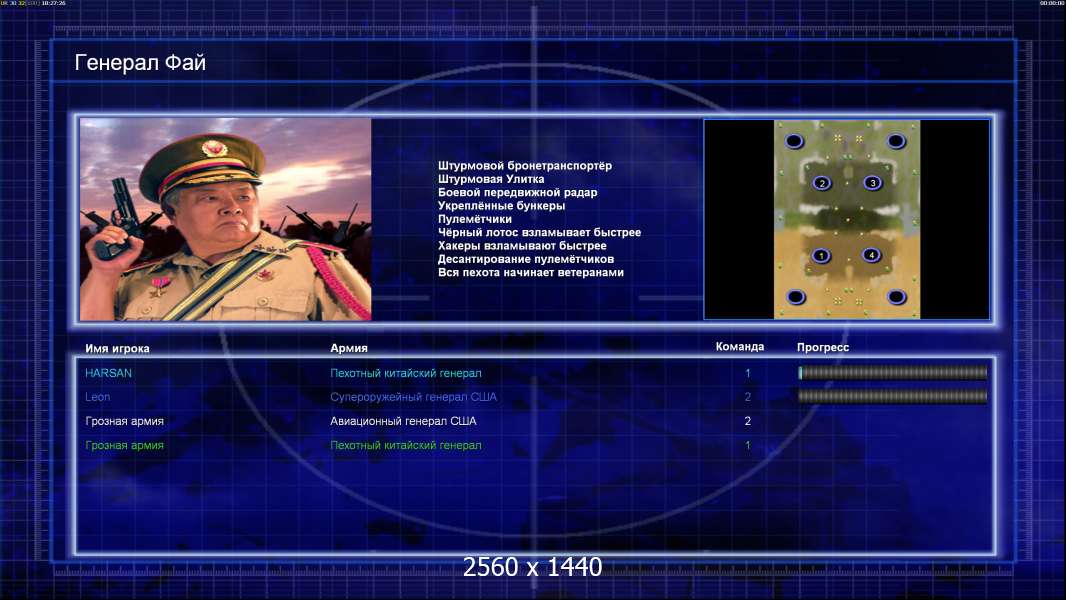Select the Leon player name
The height and width of the screenshot is (600, 1066).
pos(97,397)
